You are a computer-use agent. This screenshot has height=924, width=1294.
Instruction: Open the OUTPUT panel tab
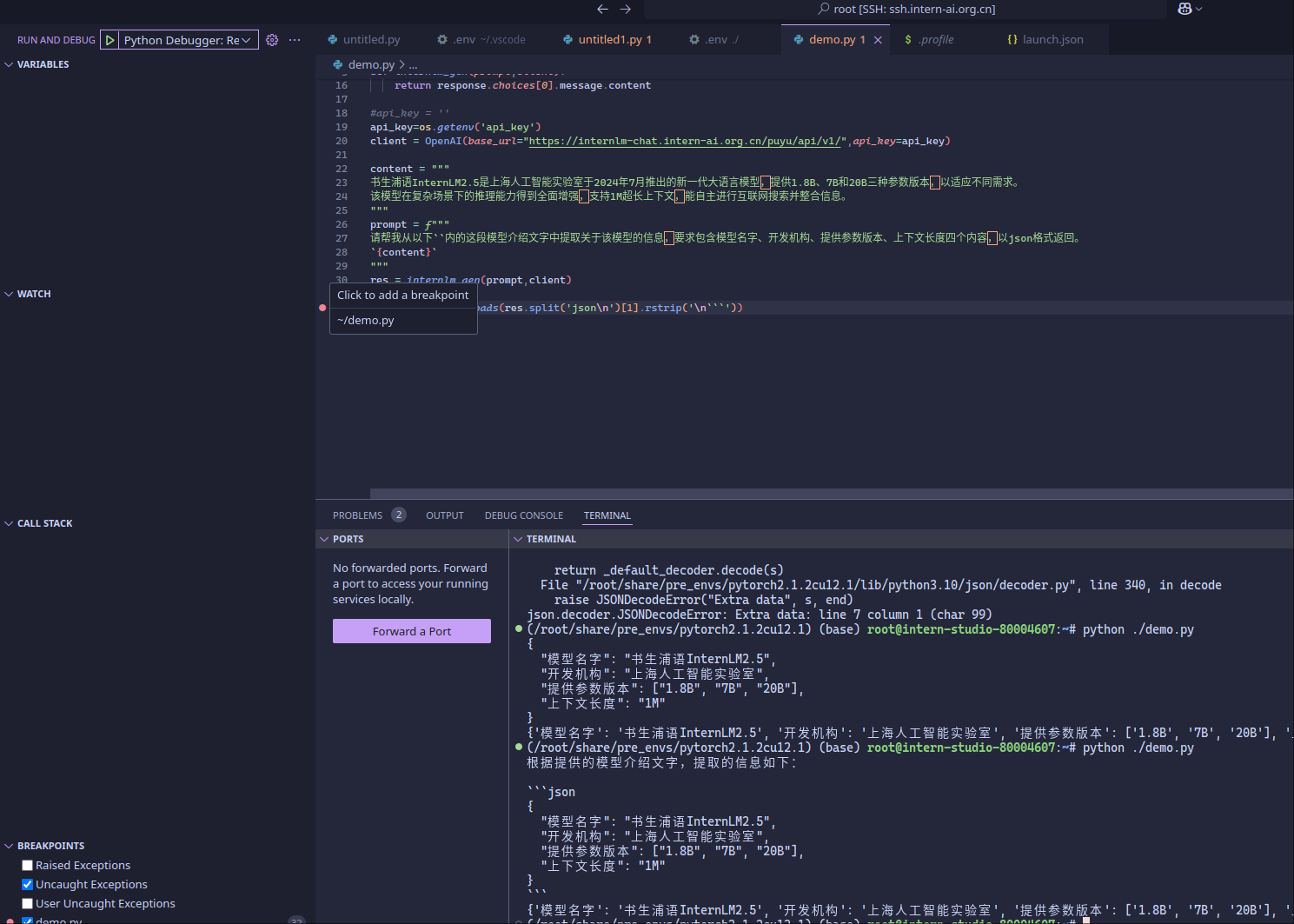pos(445,515)
